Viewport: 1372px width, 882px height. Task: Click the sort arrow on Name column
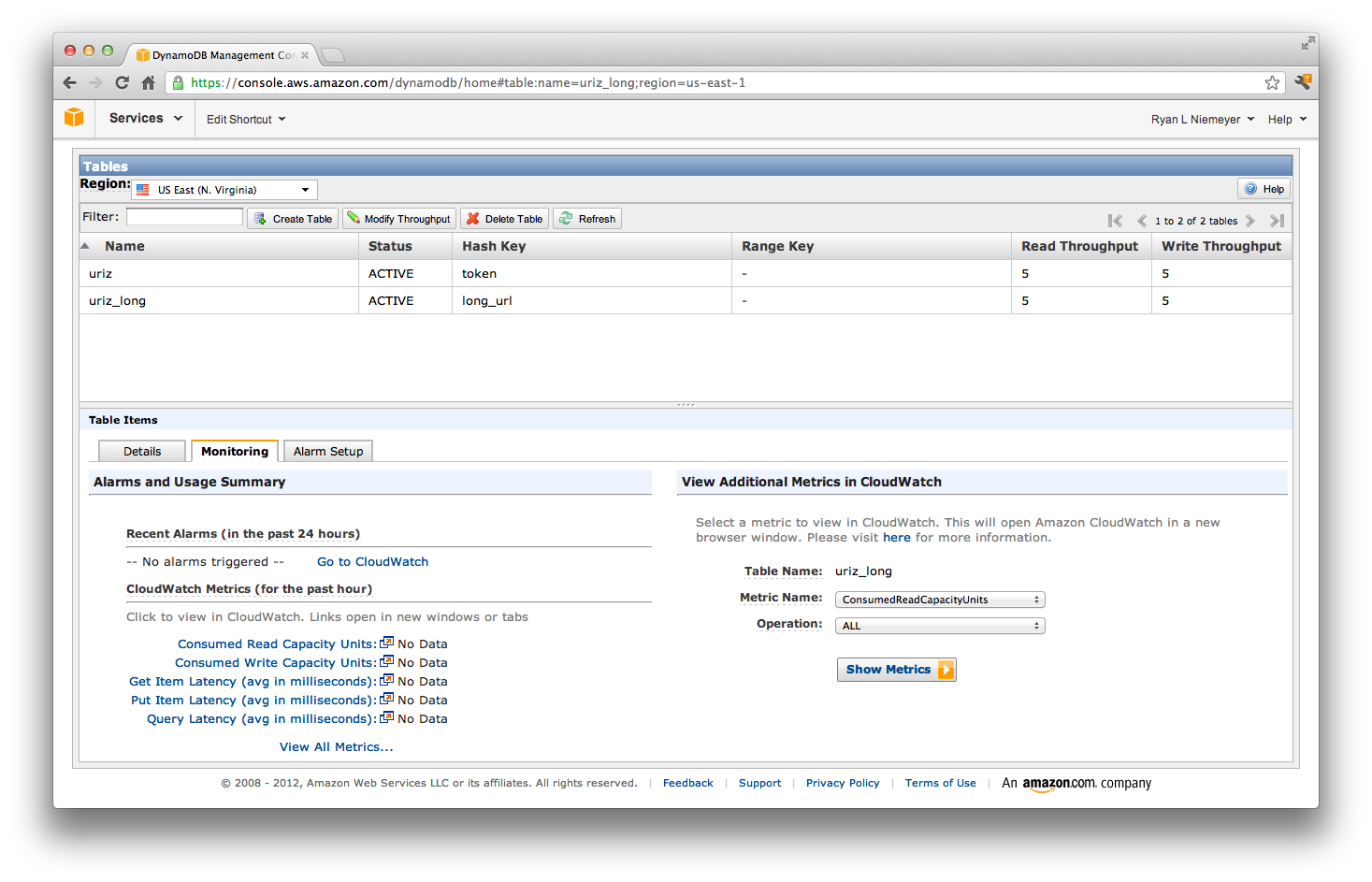click(84, 244)
